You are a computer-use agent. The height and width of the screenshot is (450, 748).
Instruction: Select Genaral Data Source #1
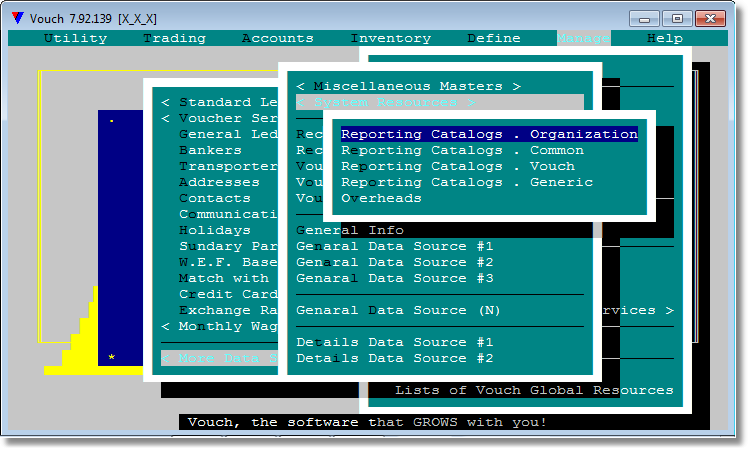coord(395,246)
